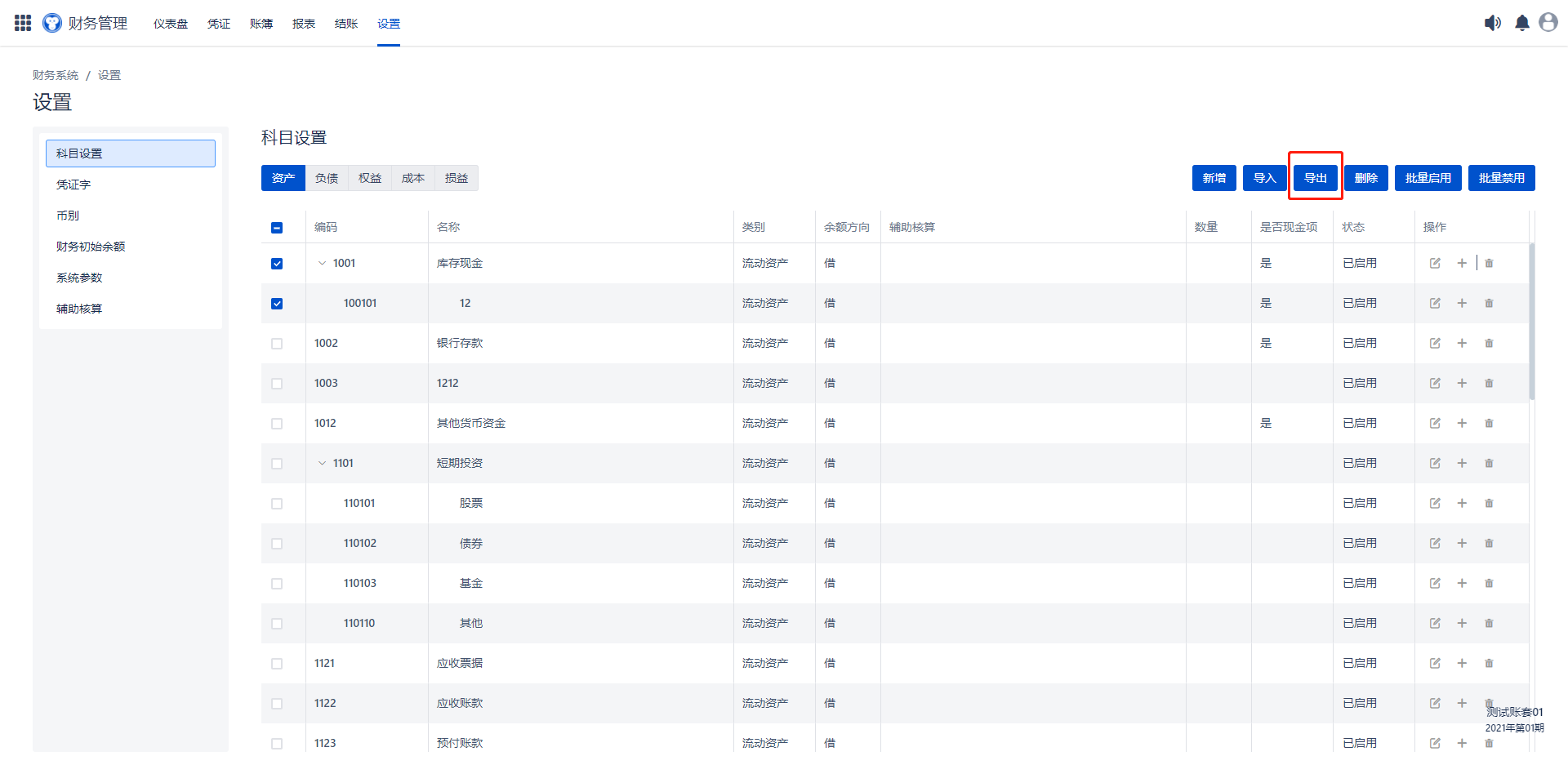1568x765 pixels.
Task: Open the notifications bell
Action: click(1522, 23)
